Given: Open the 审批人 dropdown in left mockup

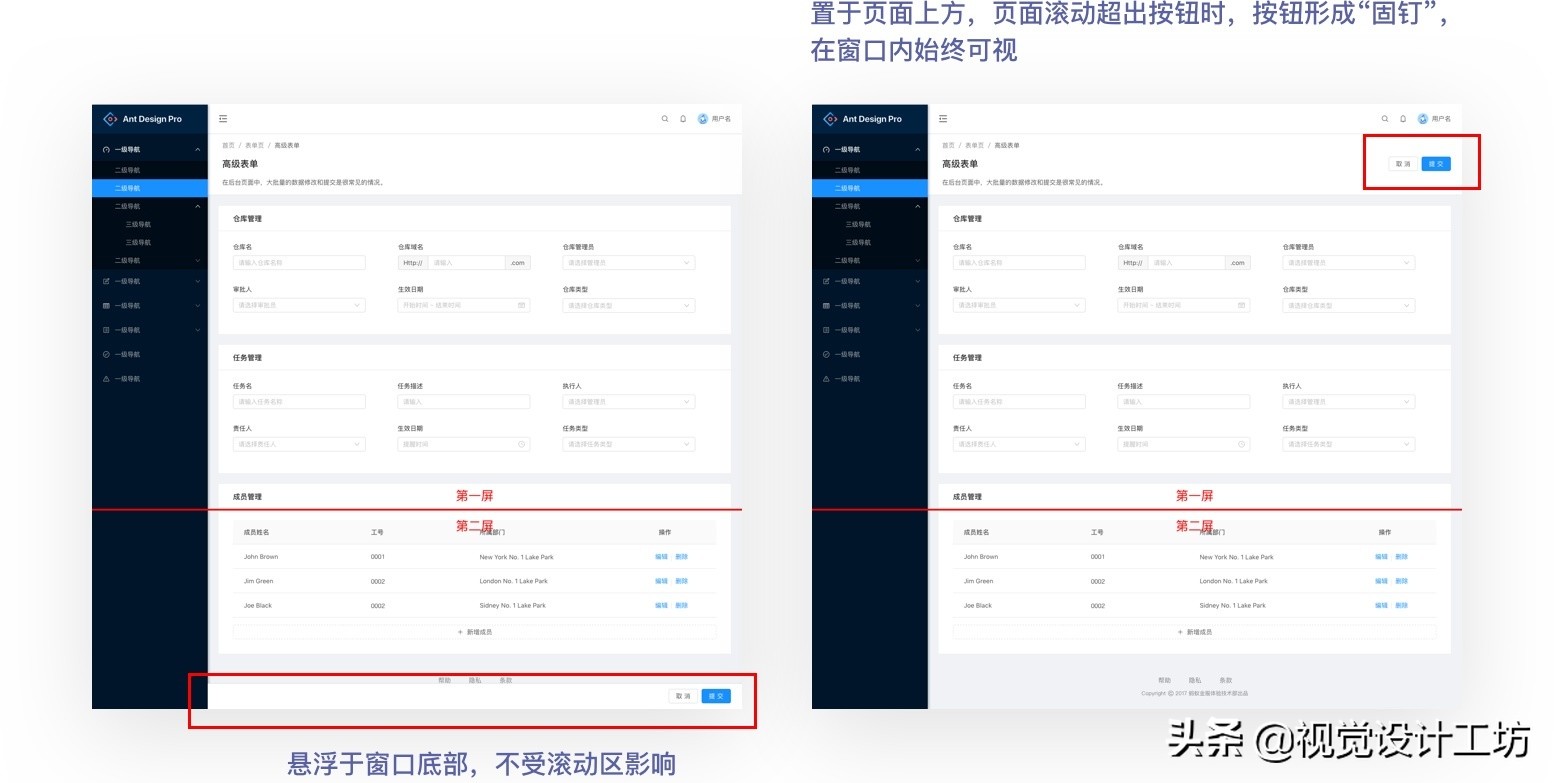Looking at the screenshot, I should 299,305.
